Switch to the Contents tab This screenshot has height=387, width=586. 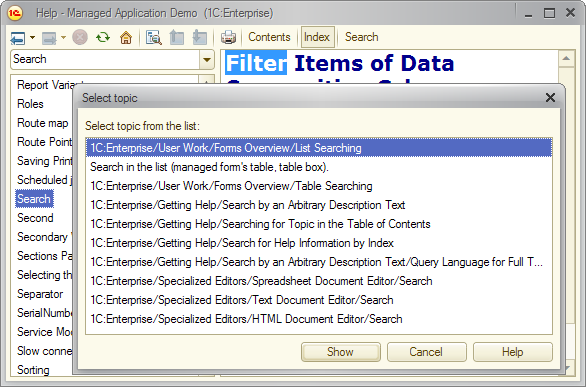269,37
